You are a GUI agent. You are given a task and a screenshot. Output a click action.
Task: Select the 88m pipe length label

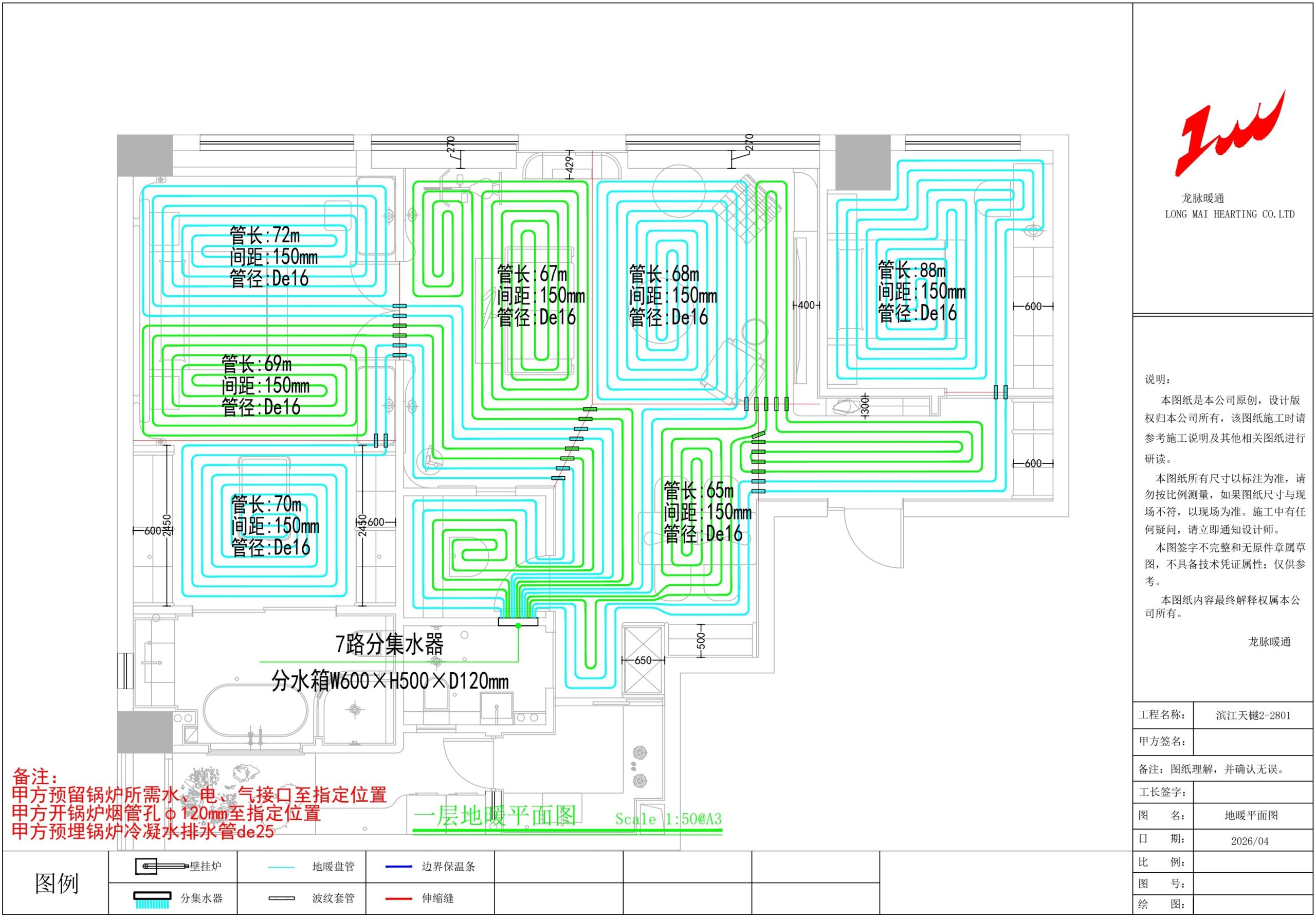point(912,270)
